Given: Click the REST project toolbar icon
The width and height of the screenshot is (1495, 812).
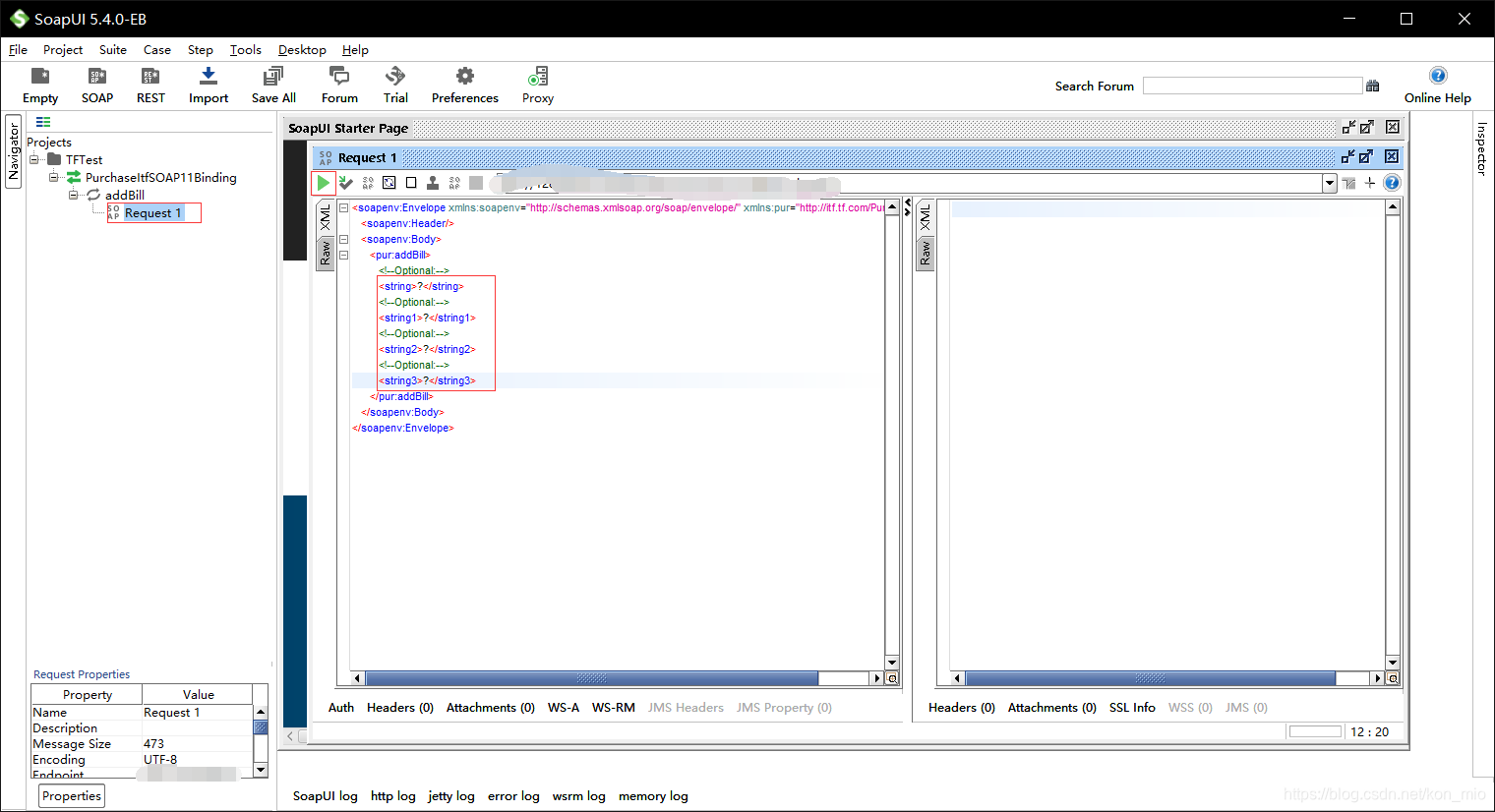Looking at the screenshot, I should 150,77.
